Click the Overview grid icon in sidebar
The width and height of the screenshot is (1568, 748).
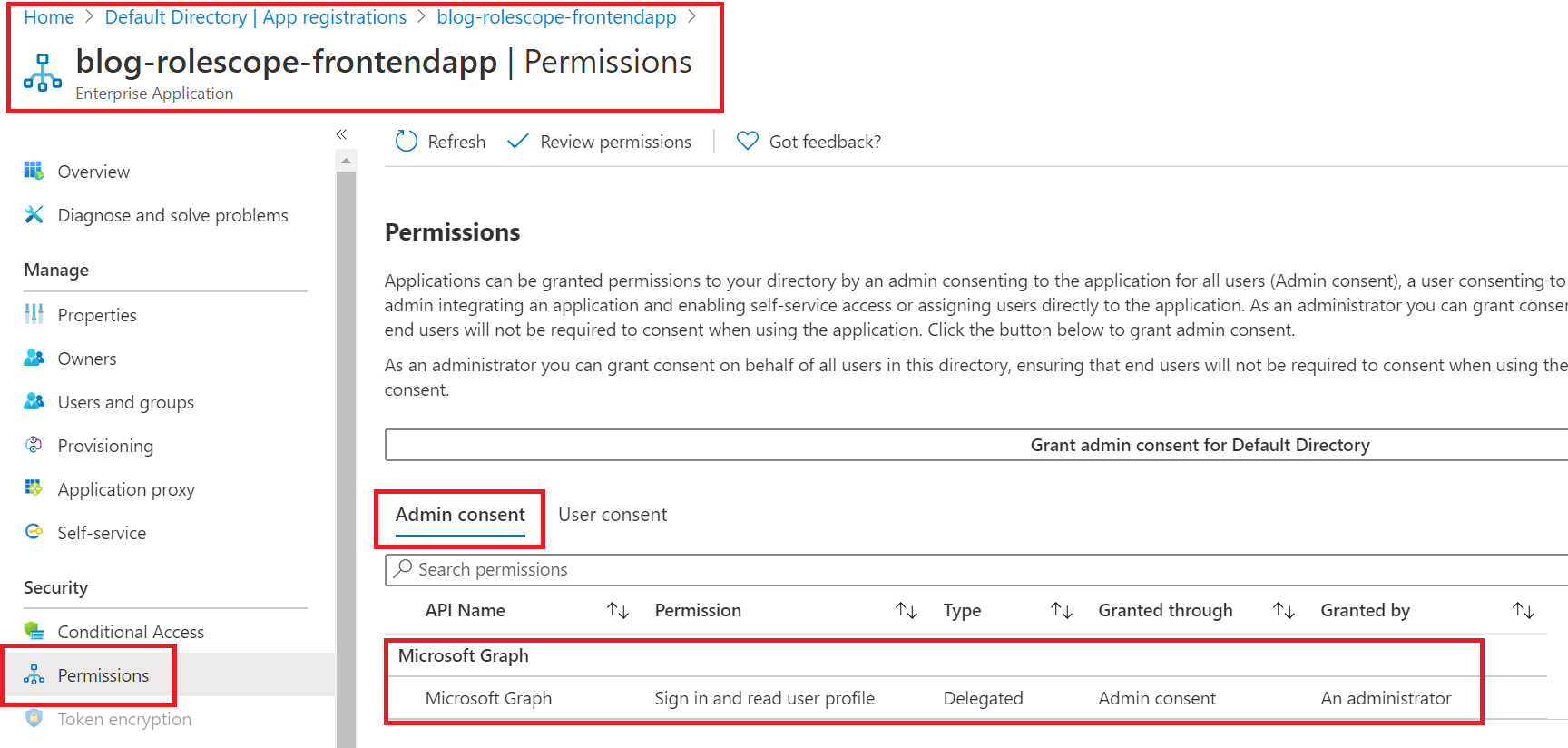tap(34, 171)
